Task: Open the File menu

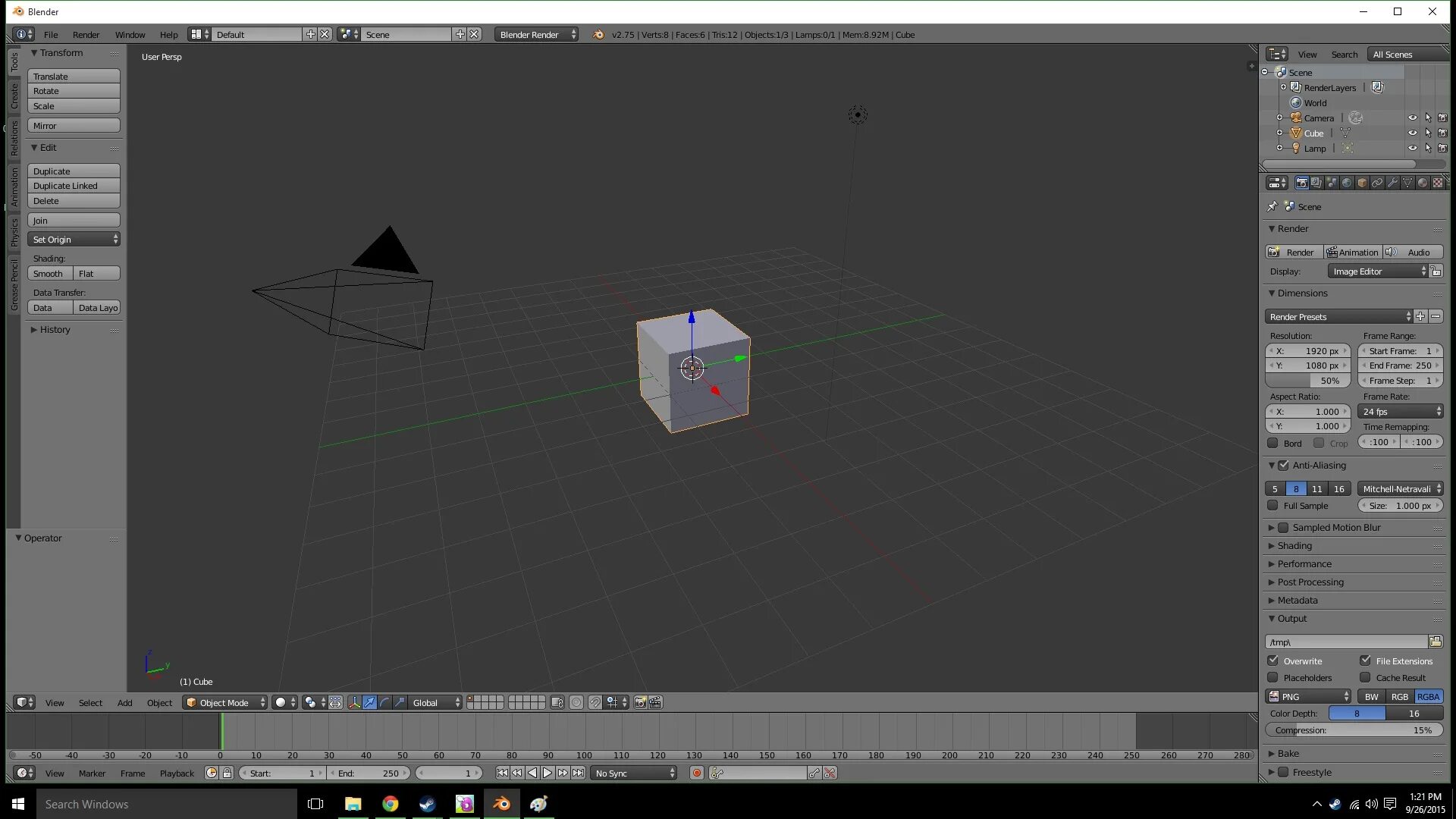Action: coord(51,34)
